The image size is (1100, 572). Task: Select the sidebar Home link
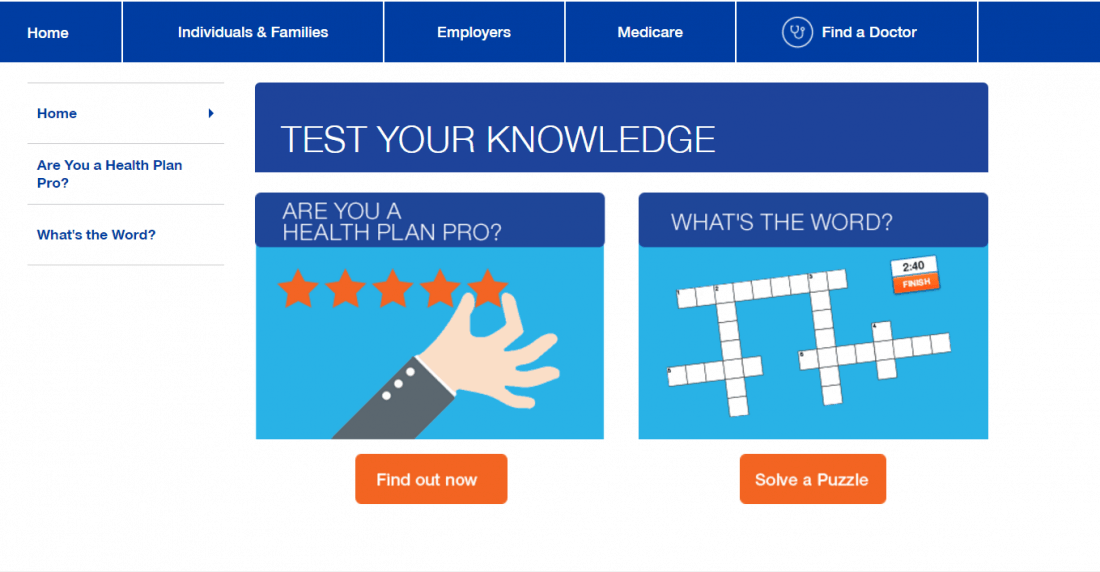point(57,113)
